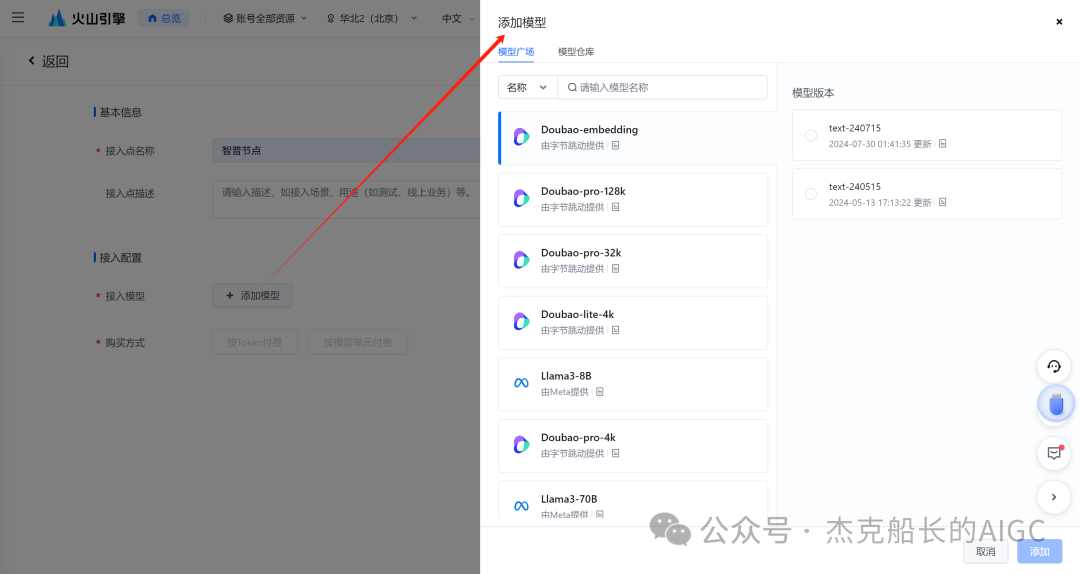This screenshot has height=574, width=1080.
Task: Open the 中文 language dropdown
Action: click(x=458, y=19)
